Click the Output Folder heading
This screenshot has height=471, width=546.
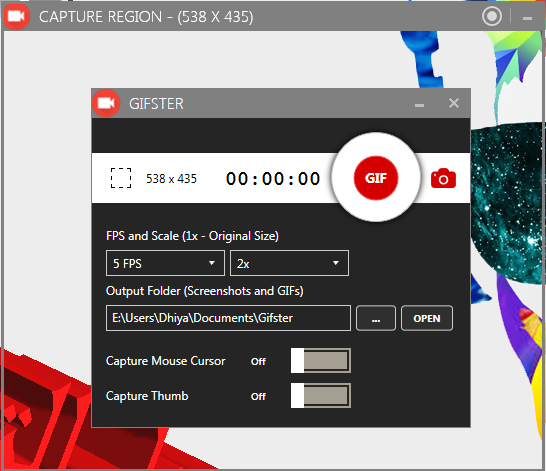[x=205, y=291]
